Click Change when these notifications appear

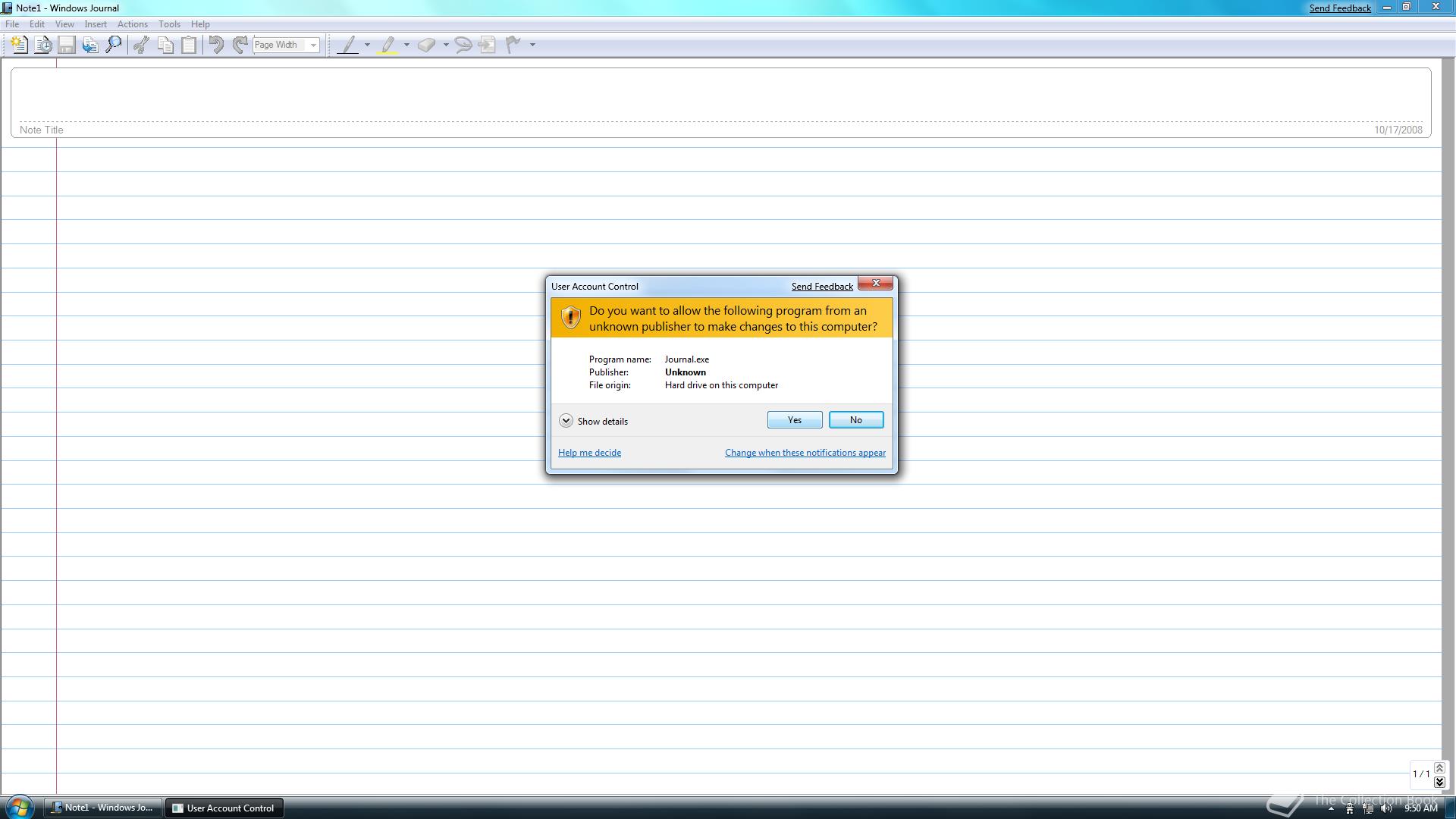(805, 453)
